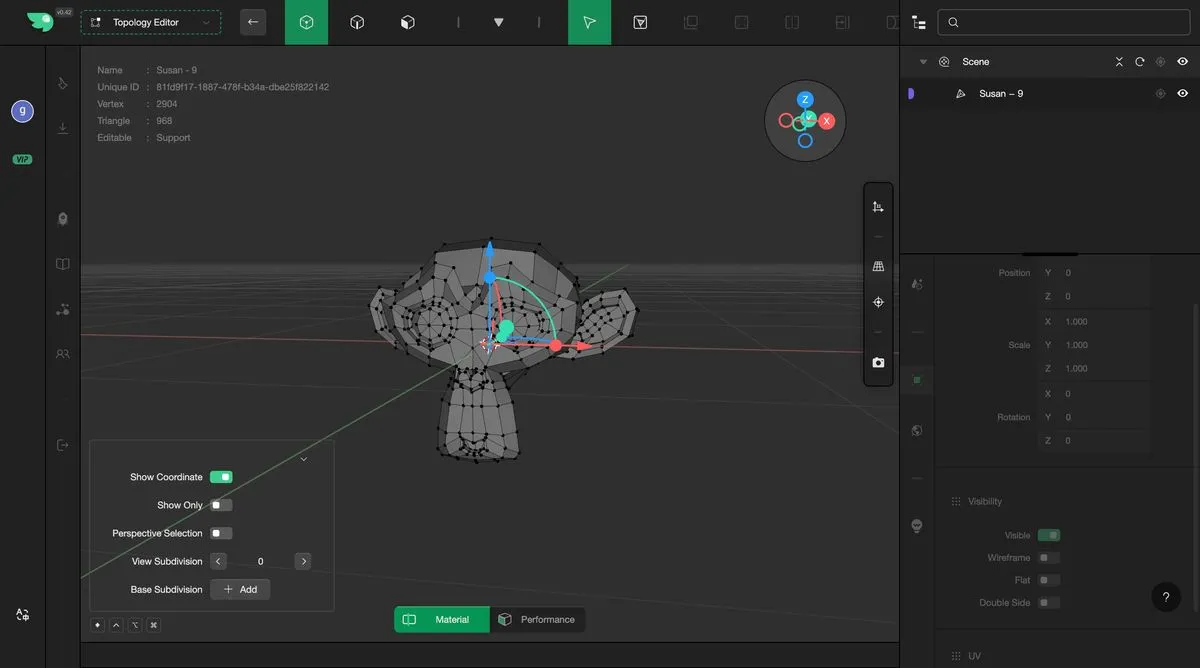Image resolution: width=1200 pixels, height=668 pixels.
Task: Open the help question mark button
Action: tap(1165, 597)
